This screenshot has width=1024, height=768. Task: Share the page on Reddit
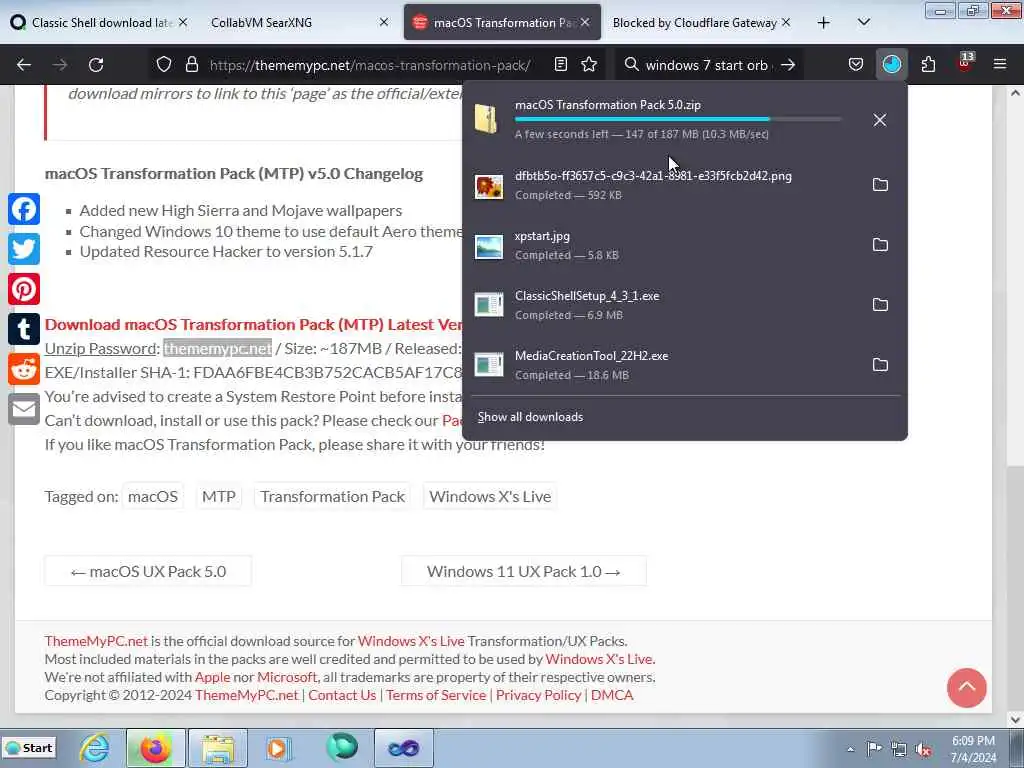24,370
